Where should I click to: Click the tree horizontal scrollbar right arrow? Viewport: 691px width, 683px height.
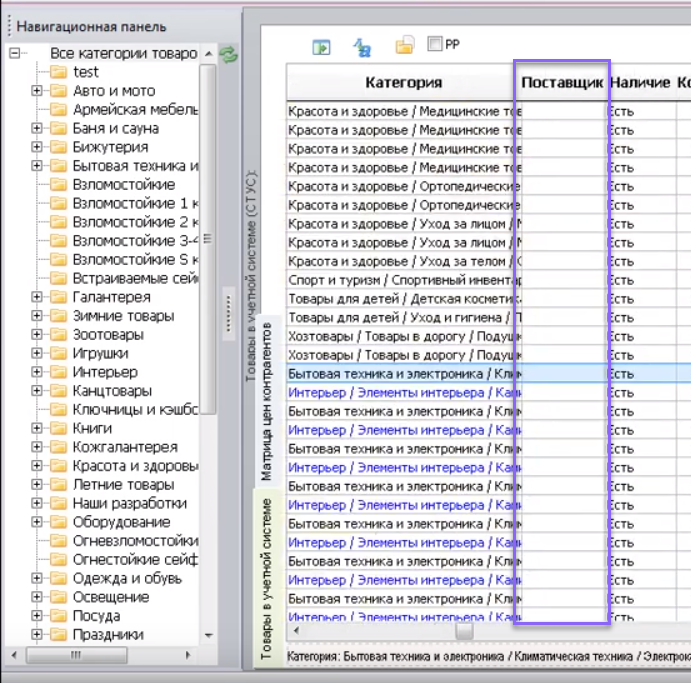(188, 655)
